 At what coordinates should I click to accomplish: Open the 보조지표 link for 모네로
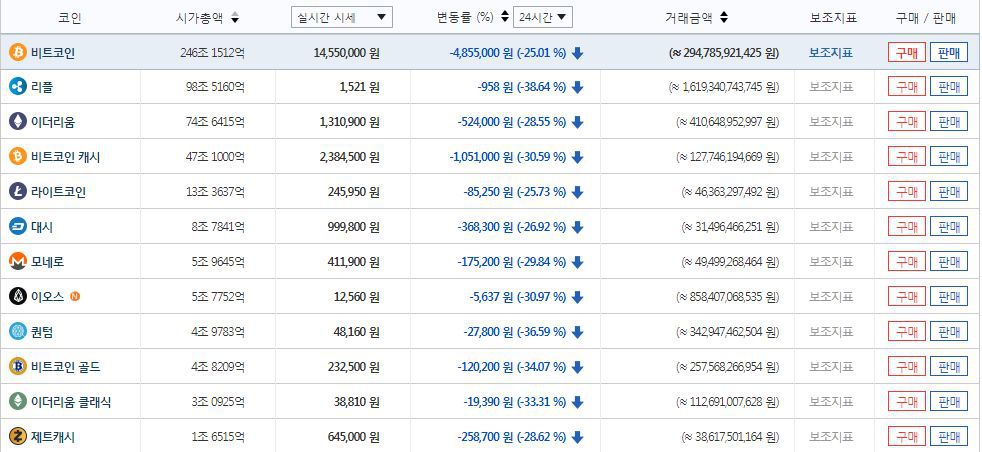pyautogui.click(x=830, y=262)
